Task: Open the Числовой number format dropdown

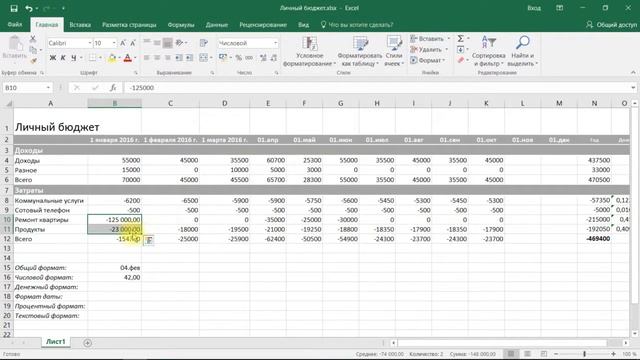Action: tap(276, 43)
